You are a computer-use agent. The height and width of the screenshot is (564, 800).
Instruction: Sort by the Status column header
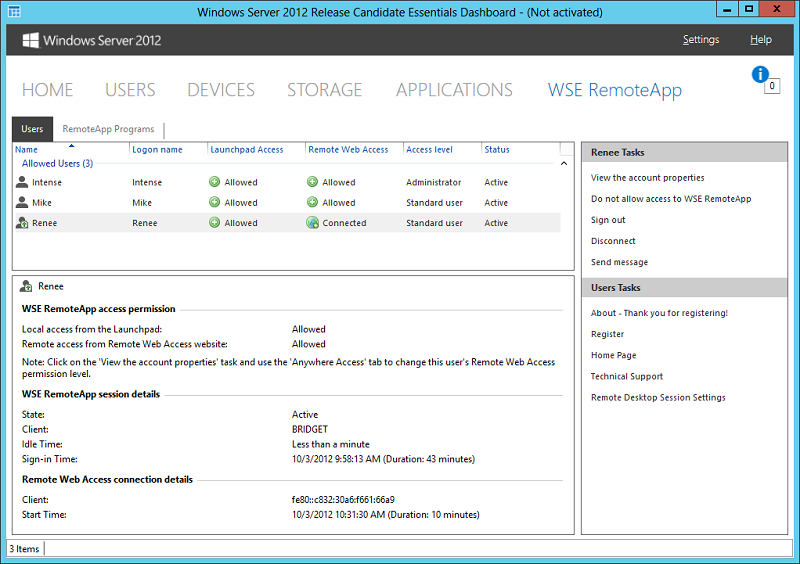tap(497, 150)
